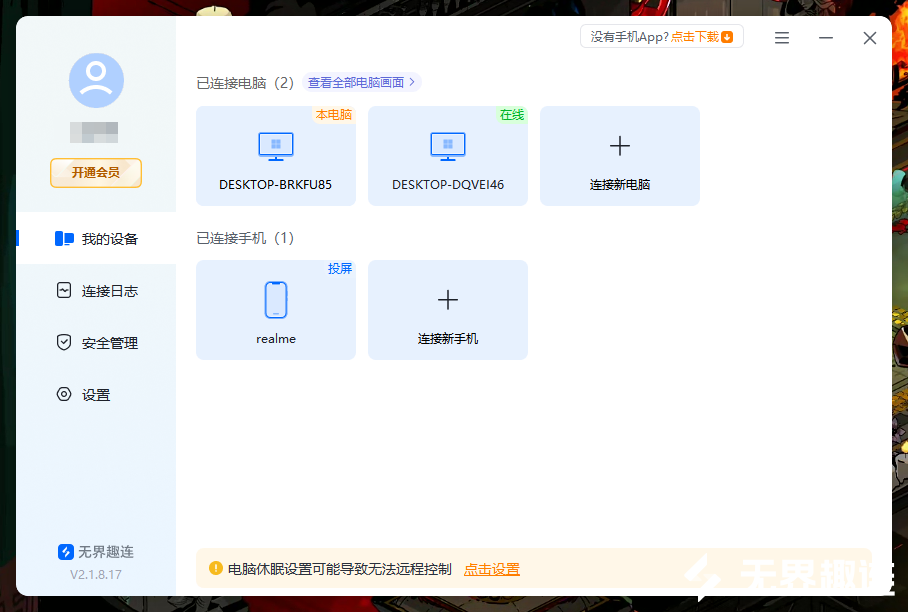The image size is (908, 612).
Task: Click the user profile avatar
Action: [x=96, y=80]
